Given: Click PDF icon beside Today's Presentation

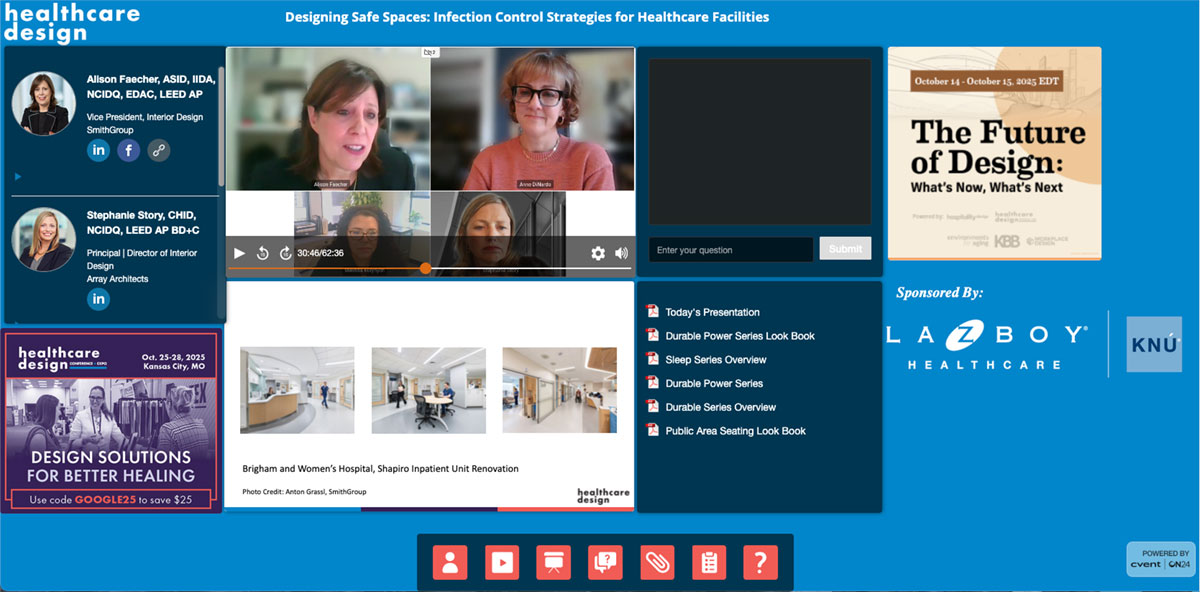Looking at the screenshot, I should [x=653, y=311].
